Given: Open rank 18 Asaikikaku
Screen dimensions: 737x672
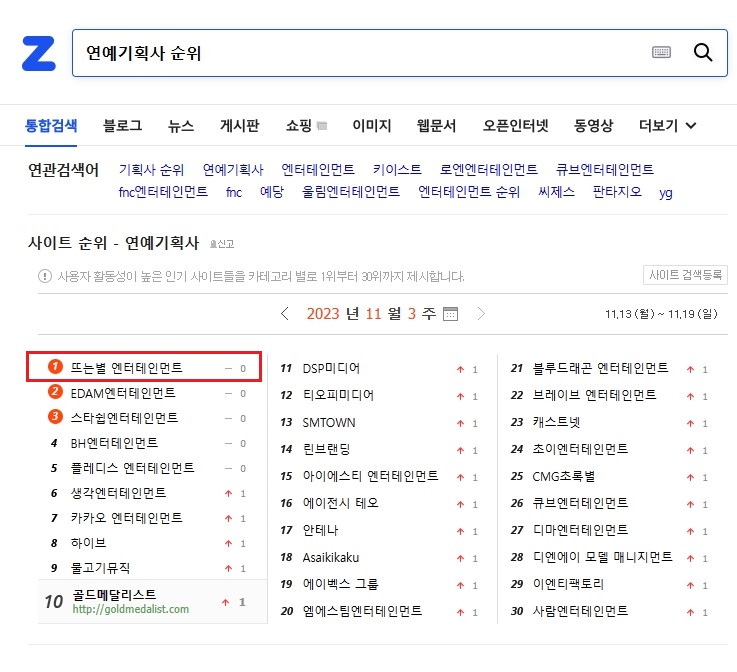Looking at the screenshot, I should [x=330, y=557].
